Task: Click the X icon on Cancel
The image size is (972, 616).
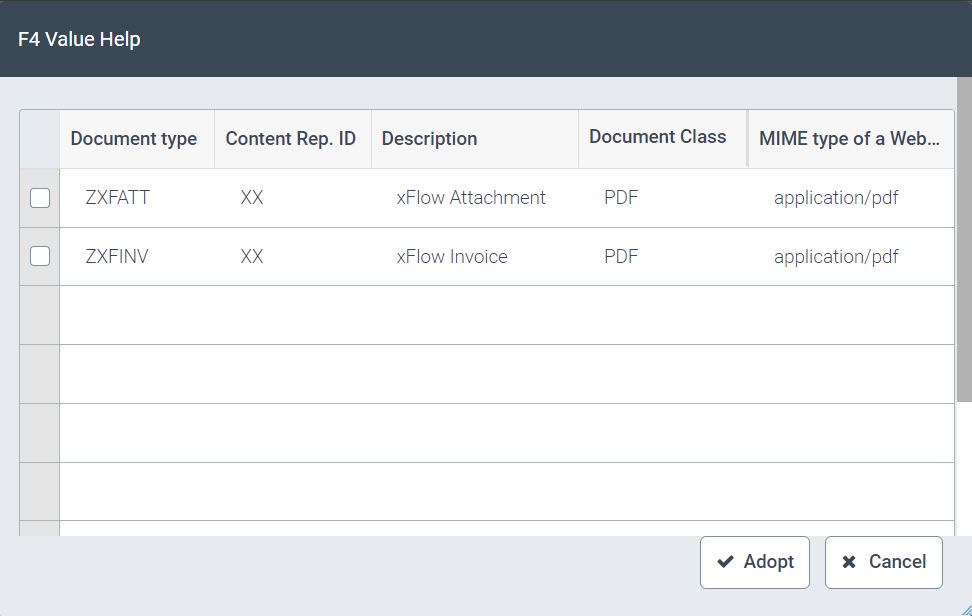Action: 849,562
